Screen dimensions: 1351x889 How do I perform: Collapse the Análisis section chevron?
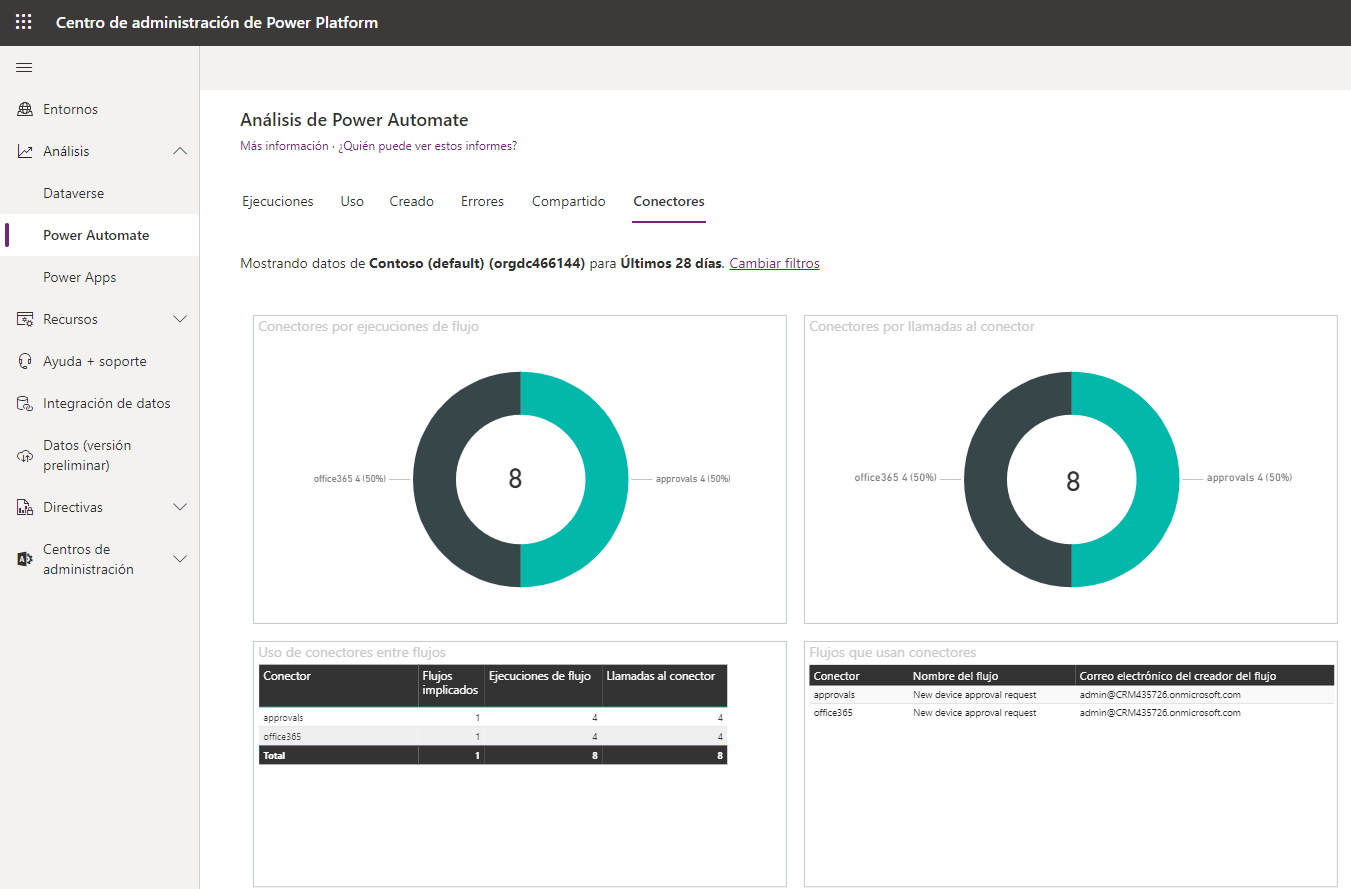pos(180,152)
